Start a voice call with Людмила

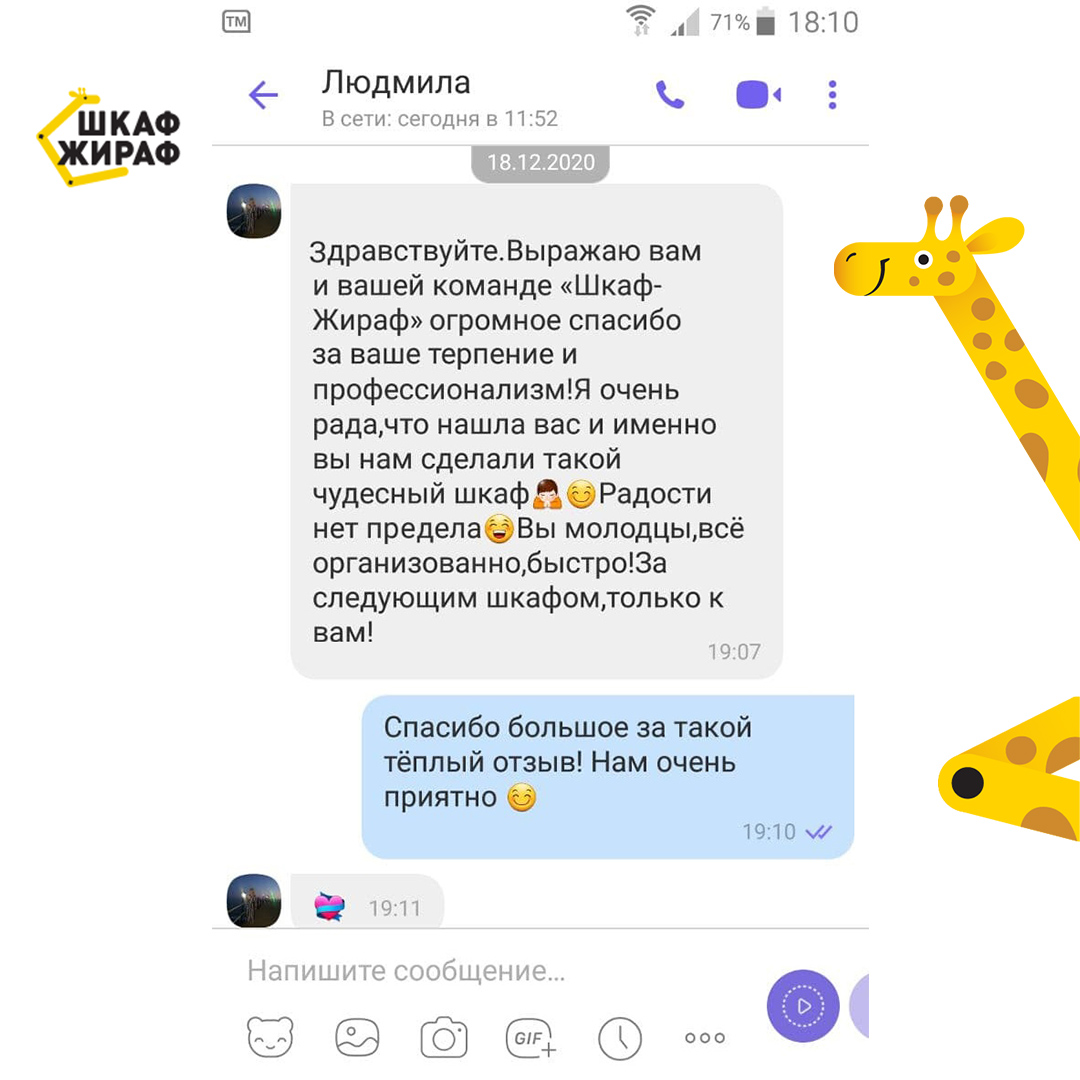coord(669,95)
